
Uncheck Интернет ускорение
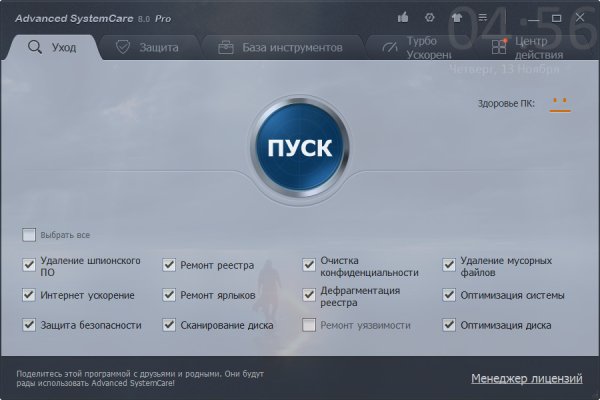pos(29,295)
